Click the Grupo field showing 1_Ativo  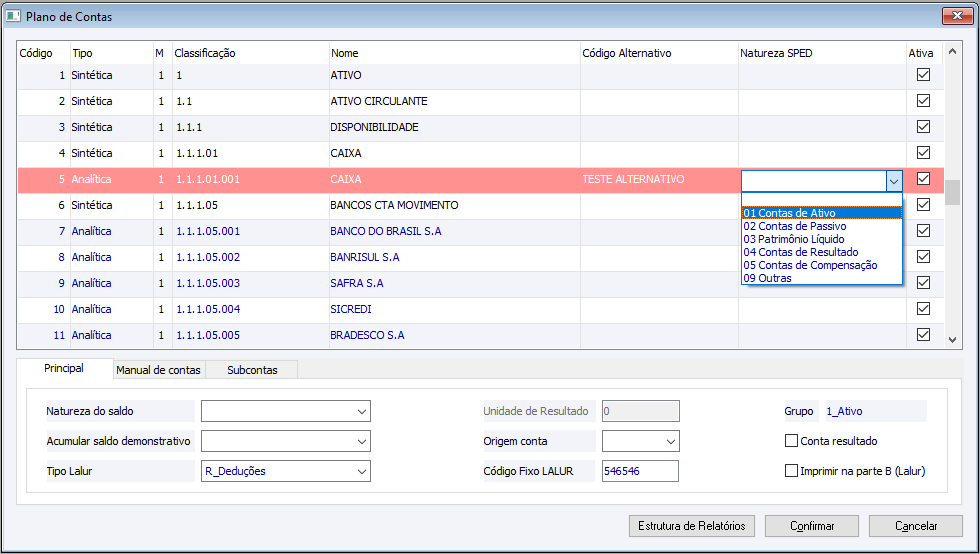point(876,411)
